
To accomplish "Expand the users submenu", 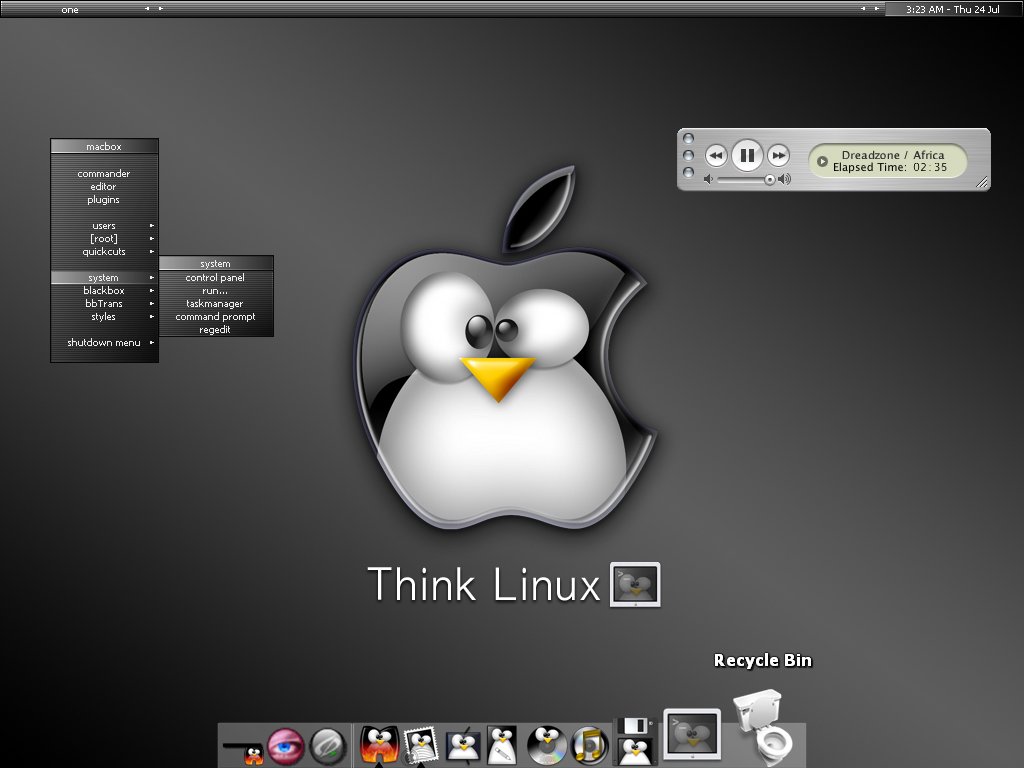I will point(104,226).
